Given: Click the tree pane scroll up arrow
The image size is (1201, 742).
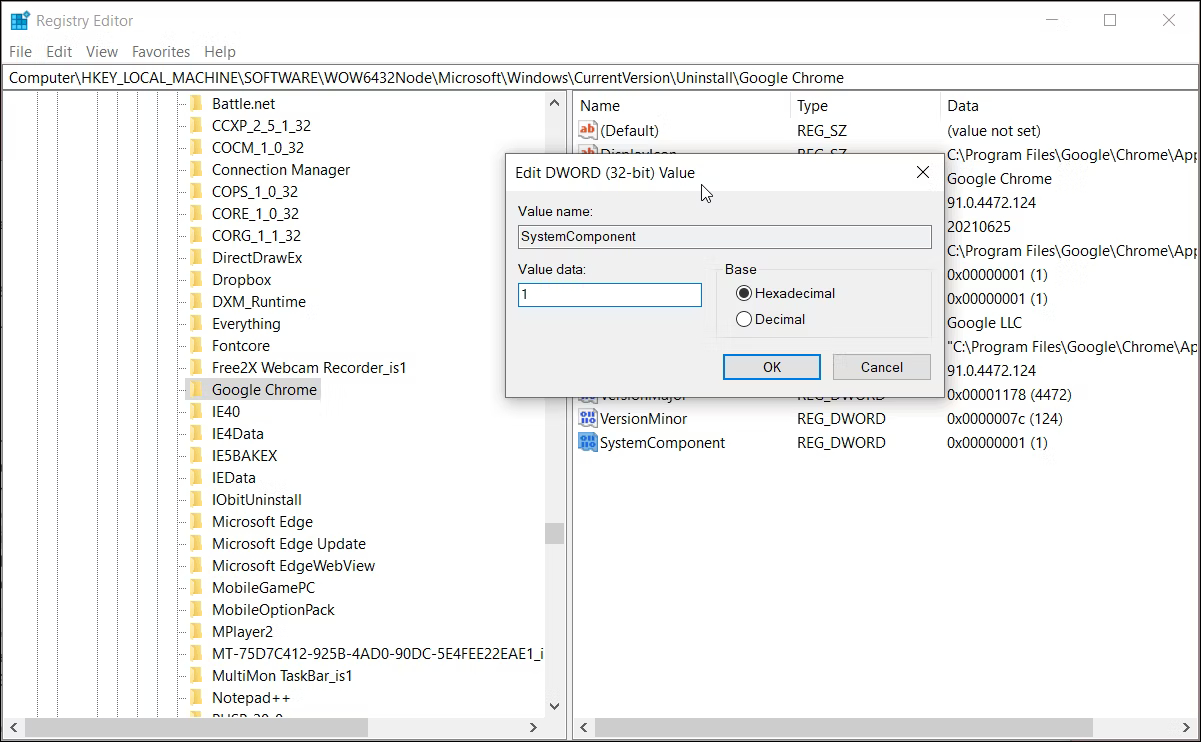Looking at the screenshot, I should point(555,103).
